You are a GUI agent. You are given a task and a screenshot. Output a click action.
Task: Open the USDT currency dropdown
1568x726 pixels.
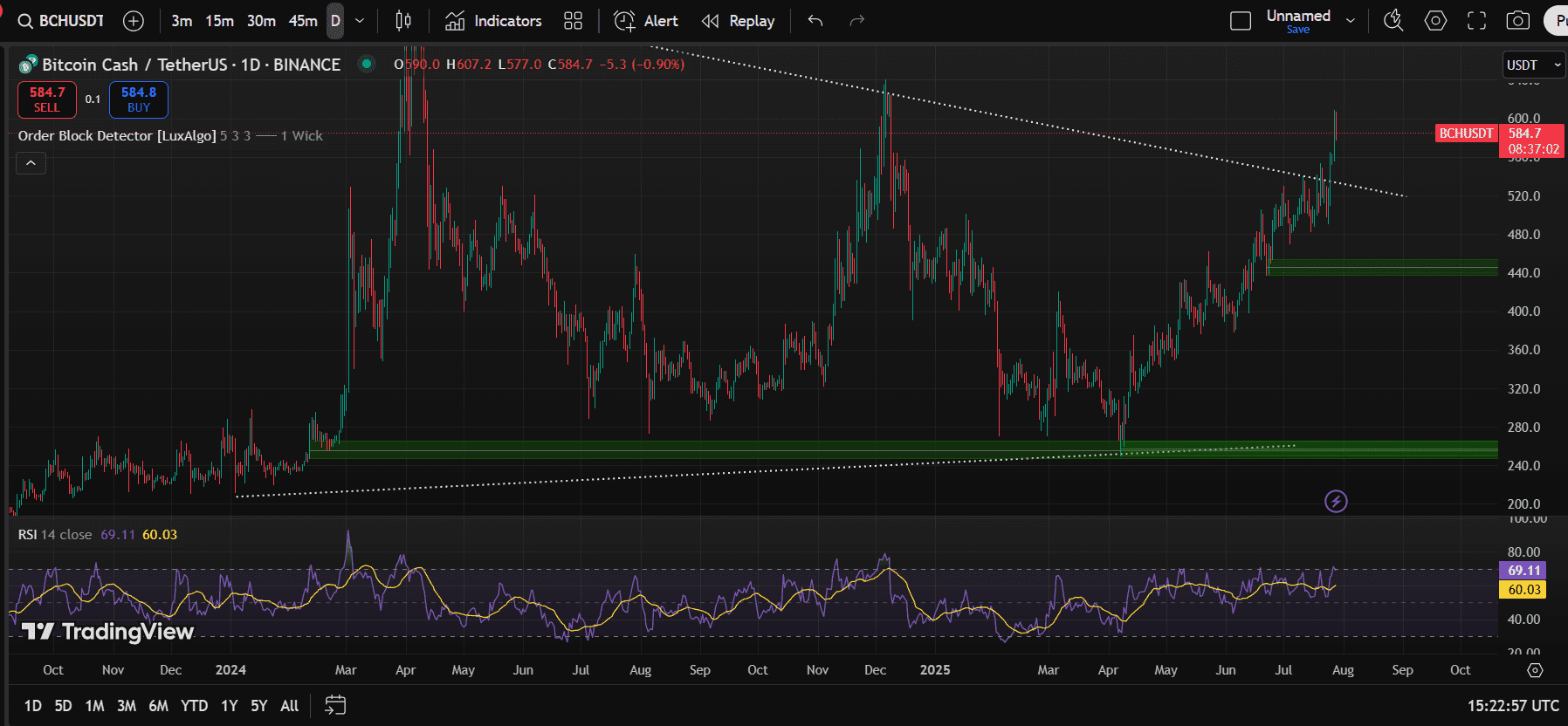tap(1532, 65)
